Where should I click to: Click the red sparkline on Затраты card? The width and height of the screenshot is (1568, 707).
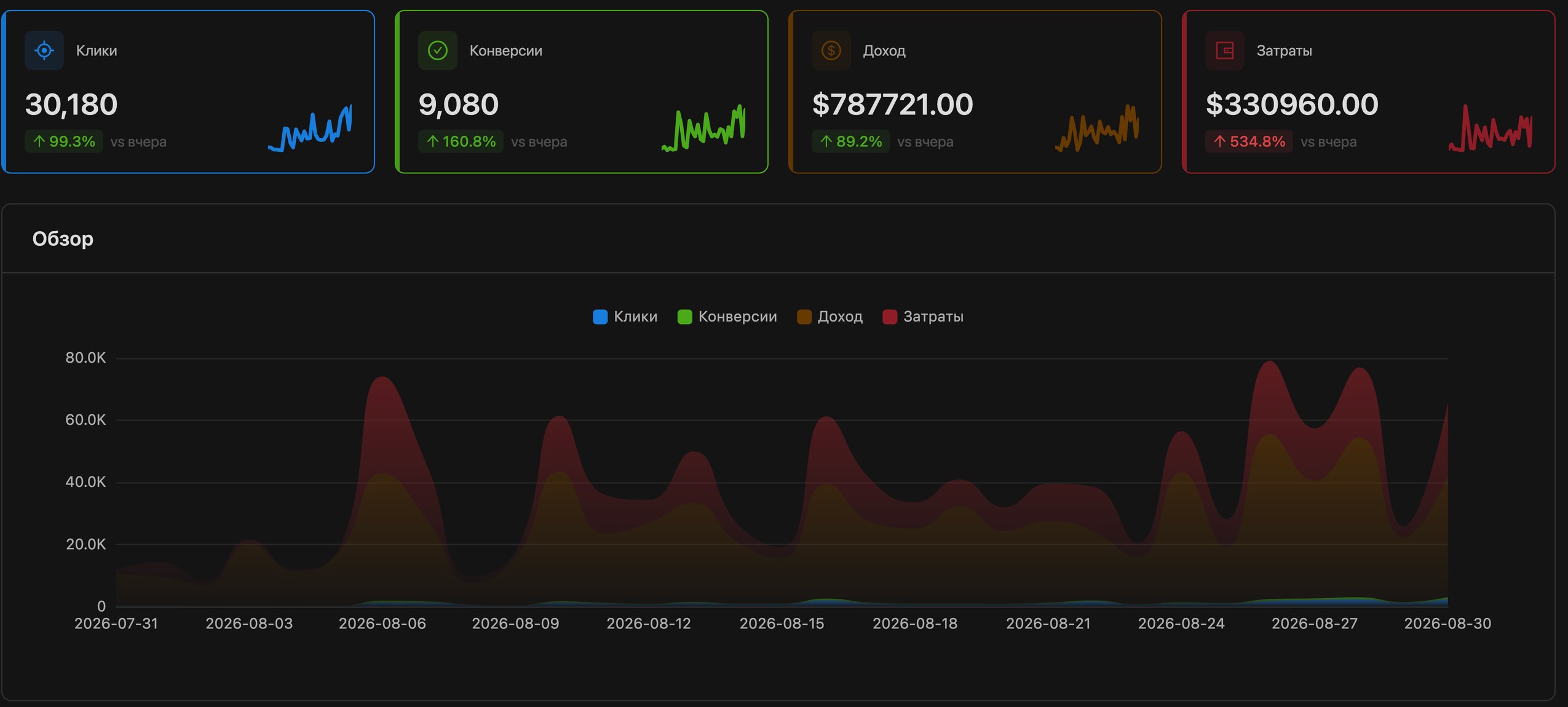click(x=1491, y=128)
